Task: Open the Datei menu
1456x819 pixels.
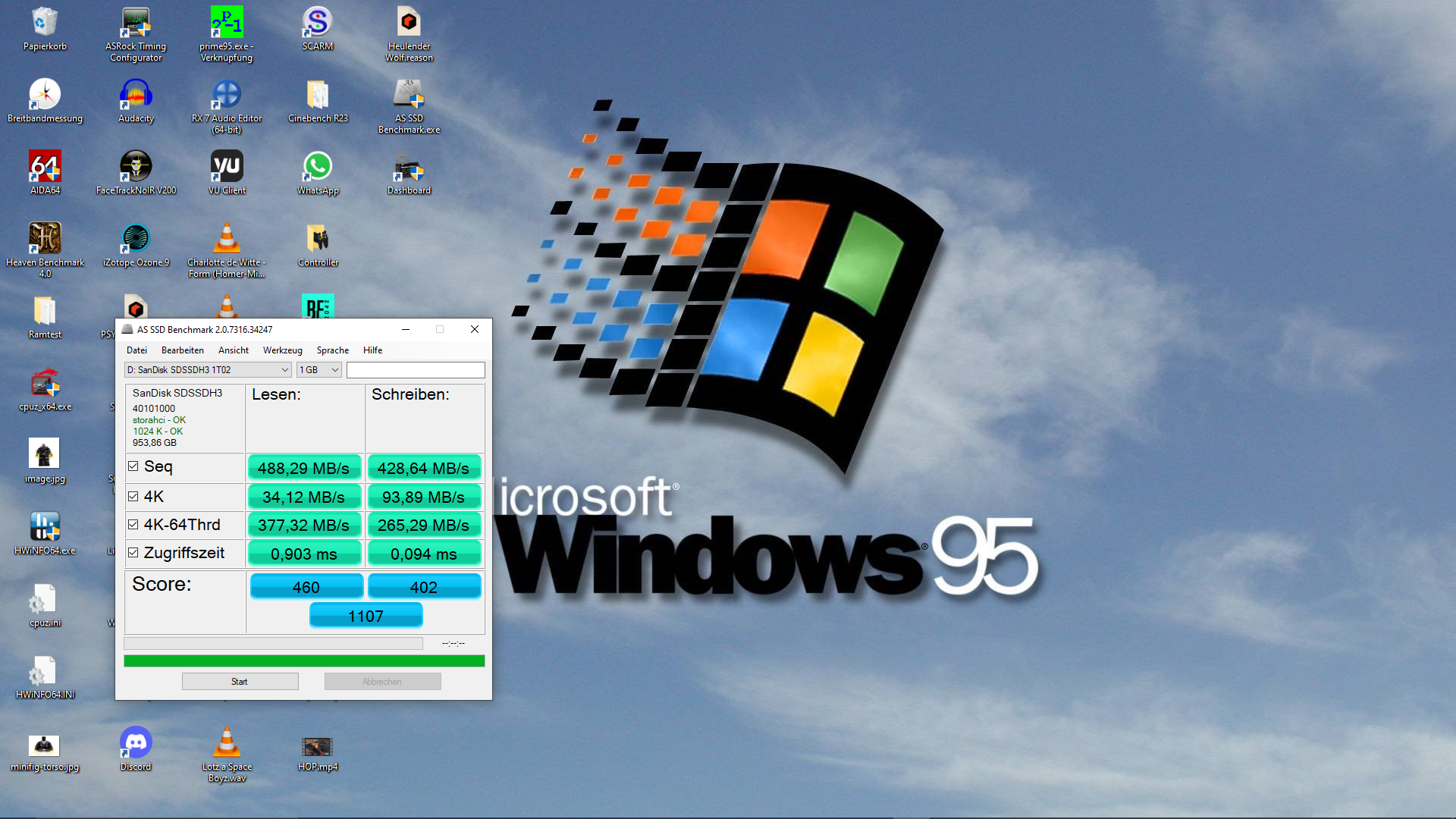Action: pyautogui.click(x=136, y=350)
